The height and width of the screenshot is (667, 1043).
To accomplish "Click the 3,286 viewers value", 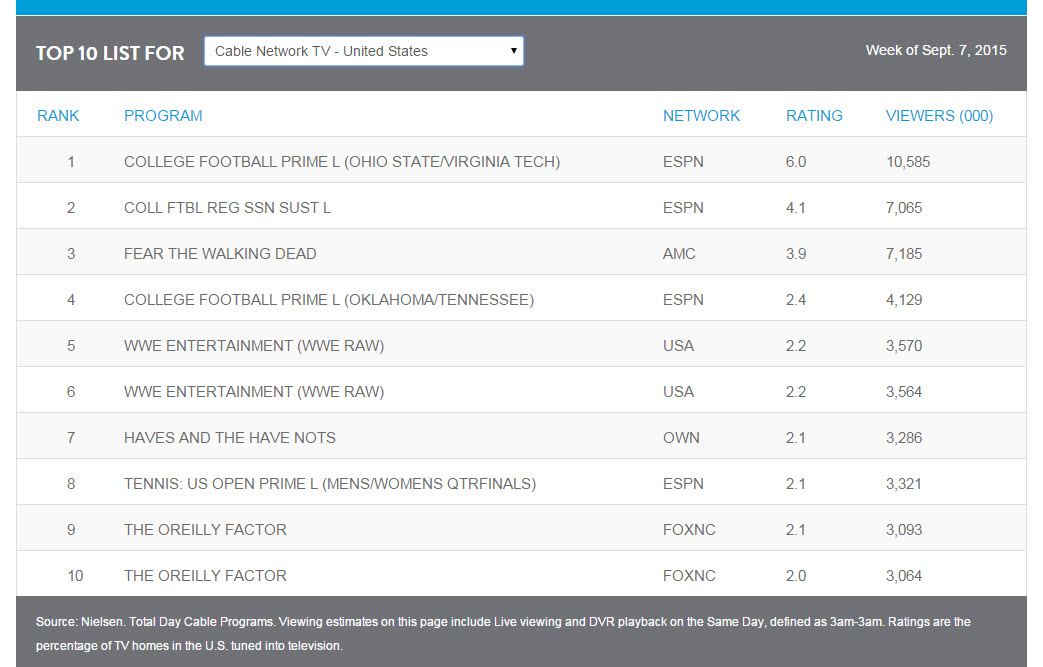I will [x=904, y=438].
